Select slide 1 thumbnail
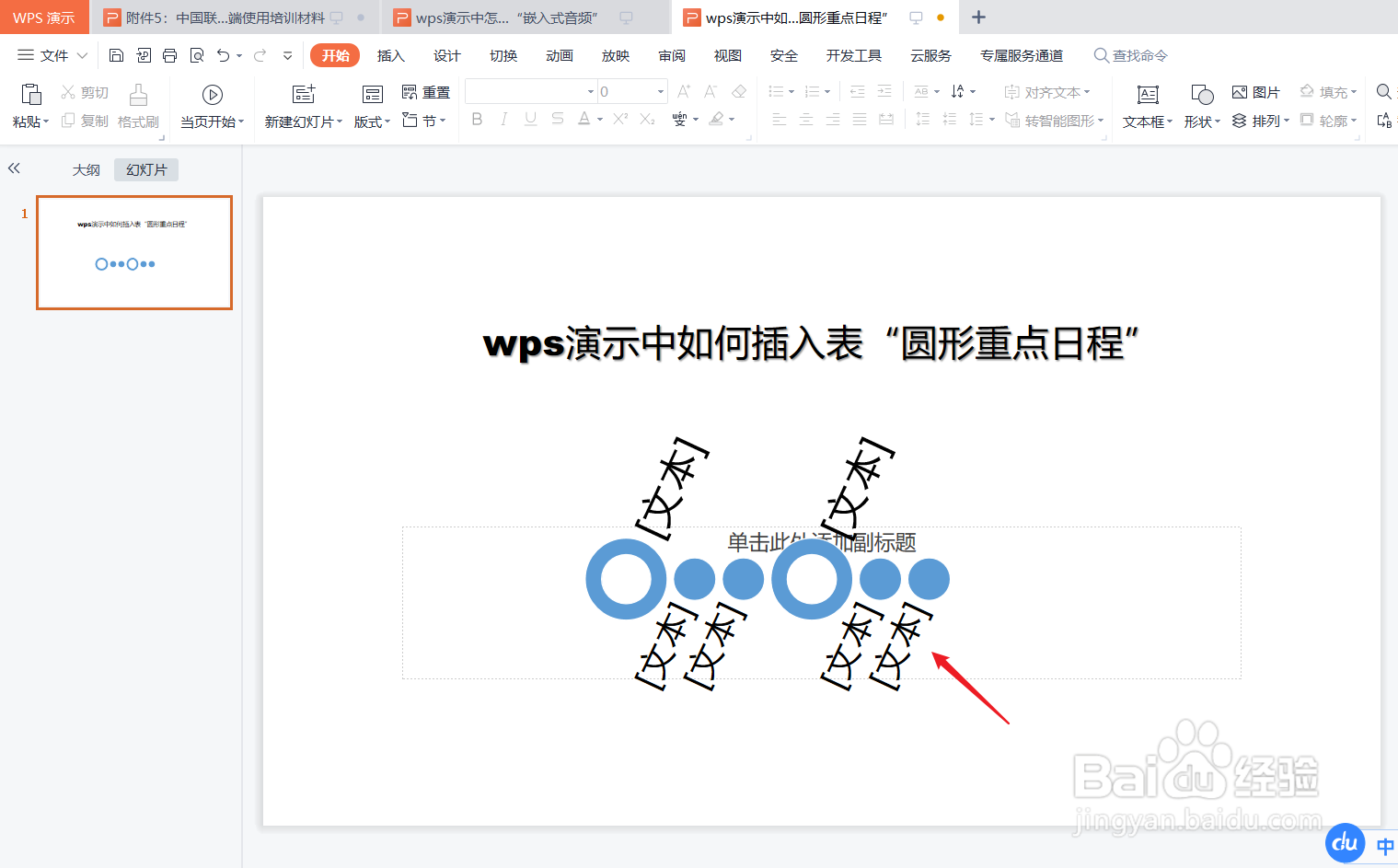 click(134, 252)
